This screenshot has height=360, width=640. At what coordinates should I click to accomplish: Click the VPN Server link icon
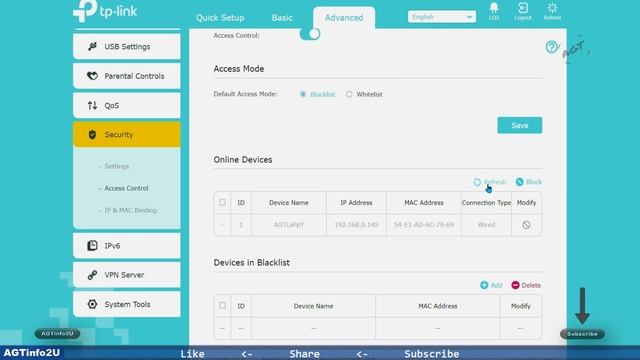tap(92, 275)
